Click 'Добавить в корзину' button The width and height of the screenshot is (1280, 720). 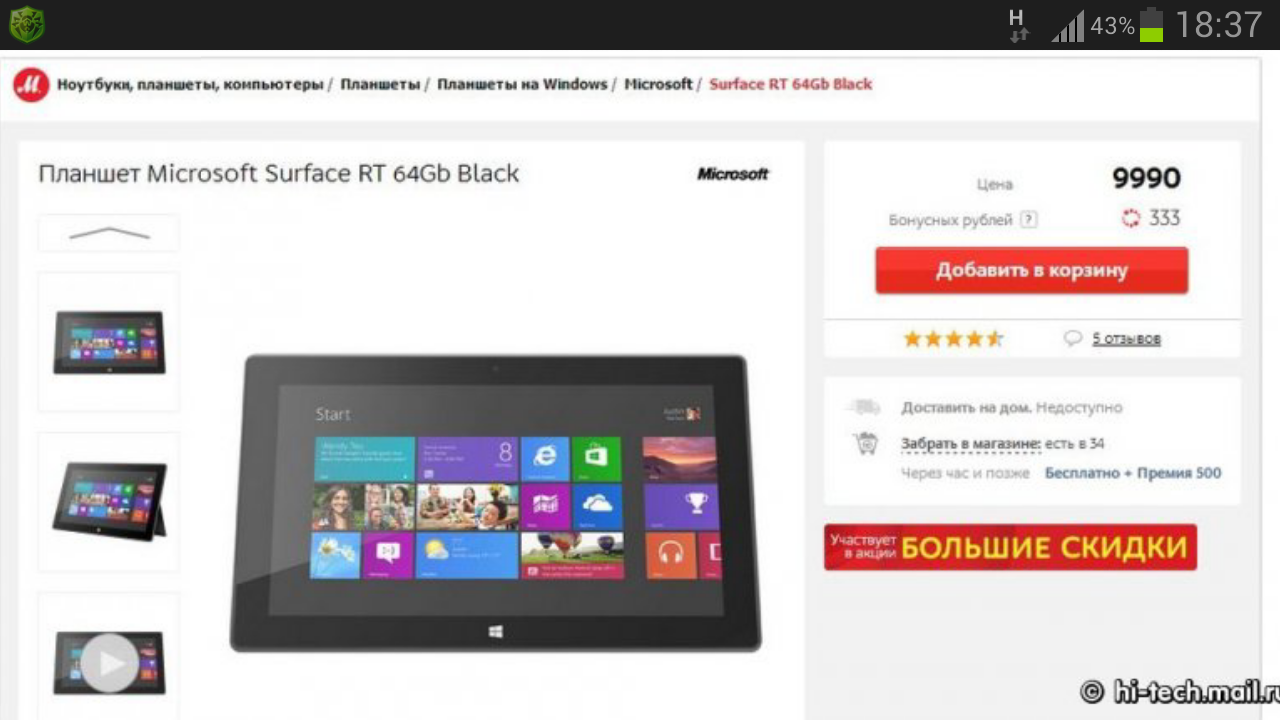1032,271
